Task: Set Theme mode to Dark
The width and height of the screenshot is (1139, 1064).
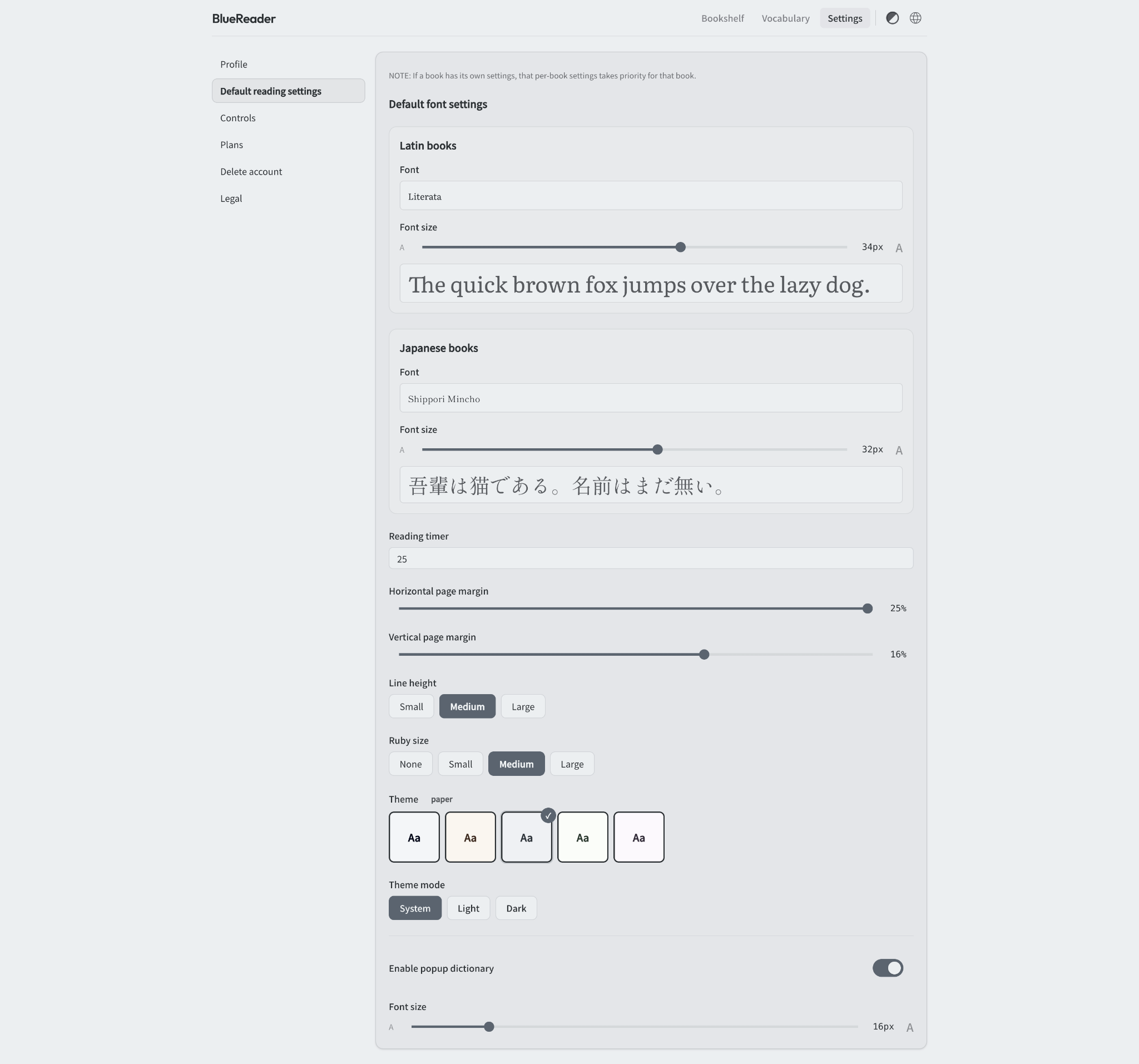Action: click(516, 908)
